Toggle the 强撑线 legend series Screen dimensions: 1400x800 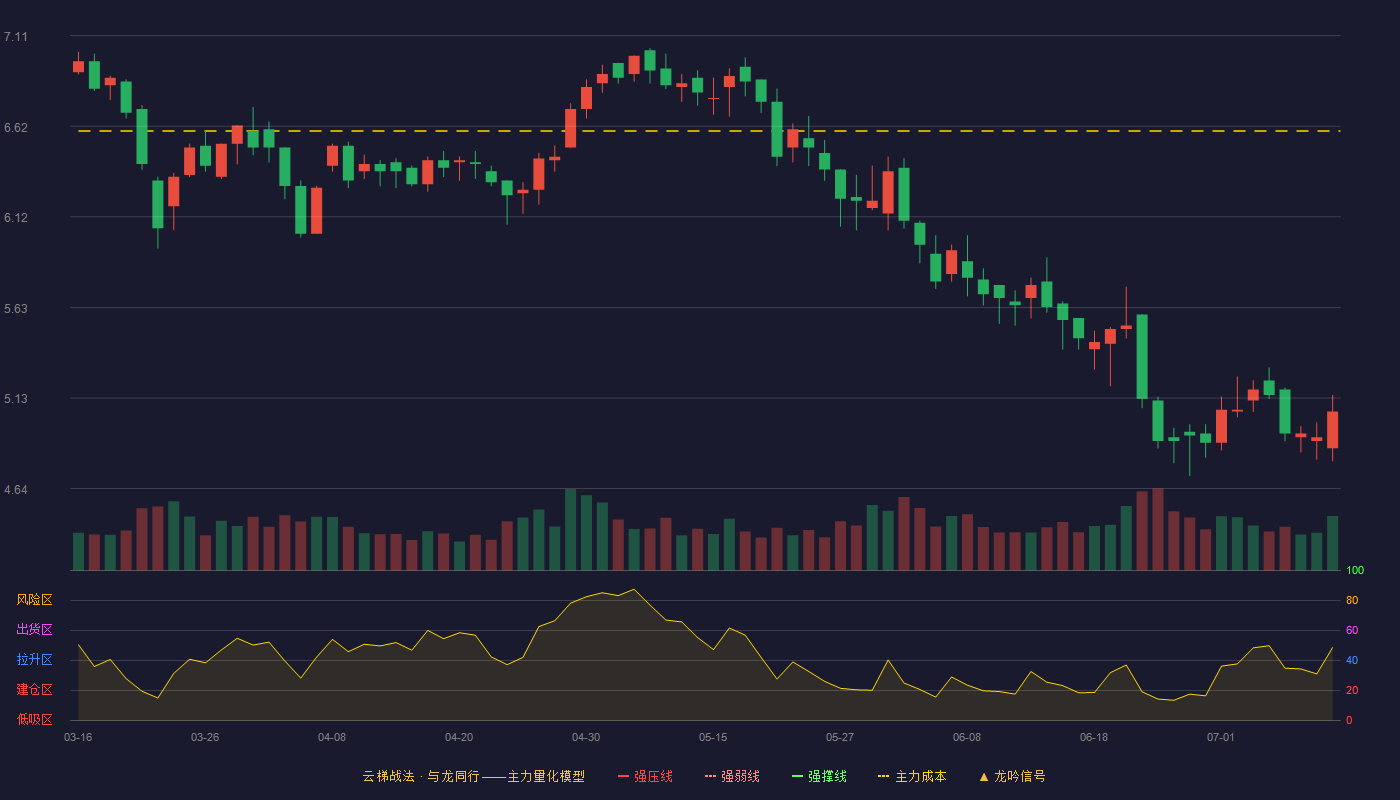point(819,776)
